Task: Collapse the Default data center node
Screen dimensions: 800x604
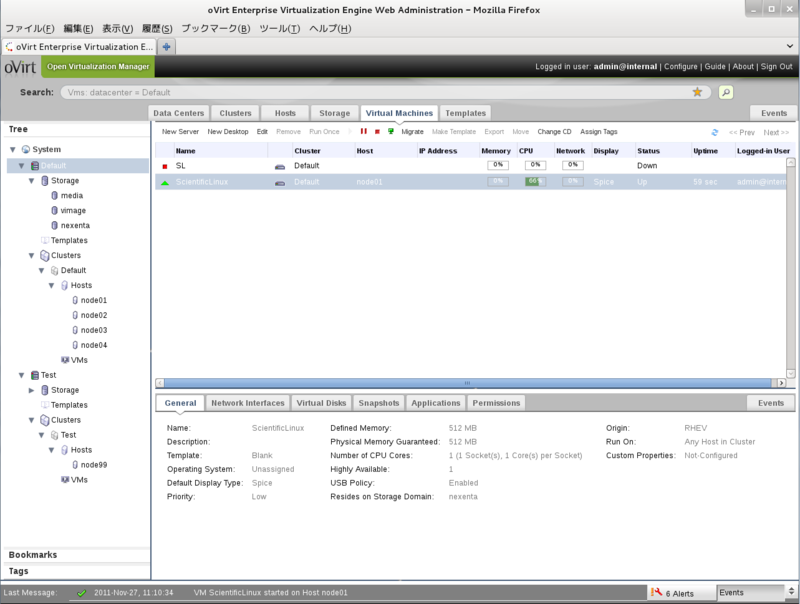Action: pyautogui.click(x=21, y=166)
